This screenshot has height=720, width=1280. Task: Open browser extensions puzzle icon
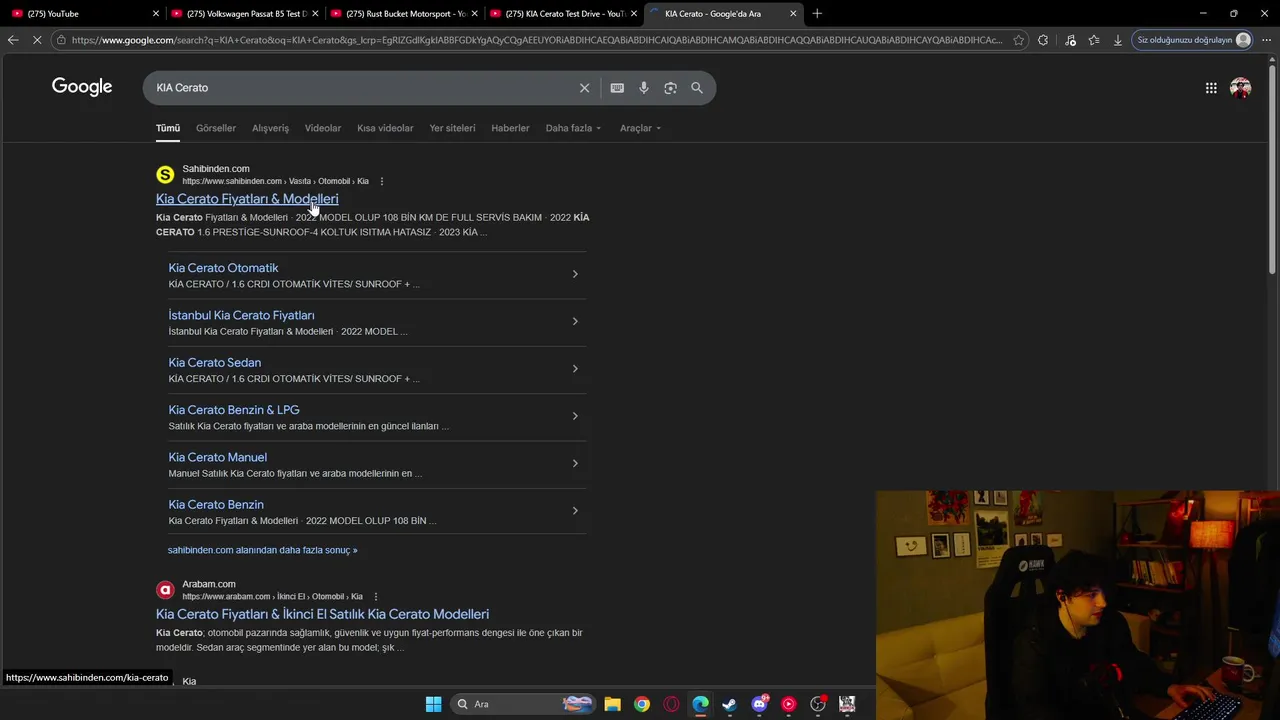(x=1043, y=40)
